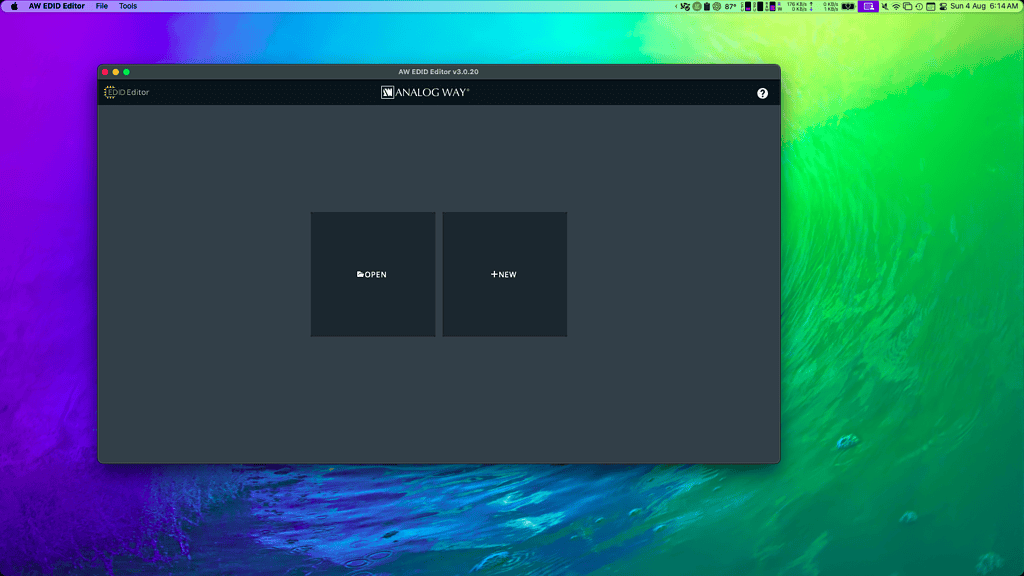This screenshot has width=1024, height=576.
Task: Click the Wi-Fi status icon
Action: [x=895, y=6]
